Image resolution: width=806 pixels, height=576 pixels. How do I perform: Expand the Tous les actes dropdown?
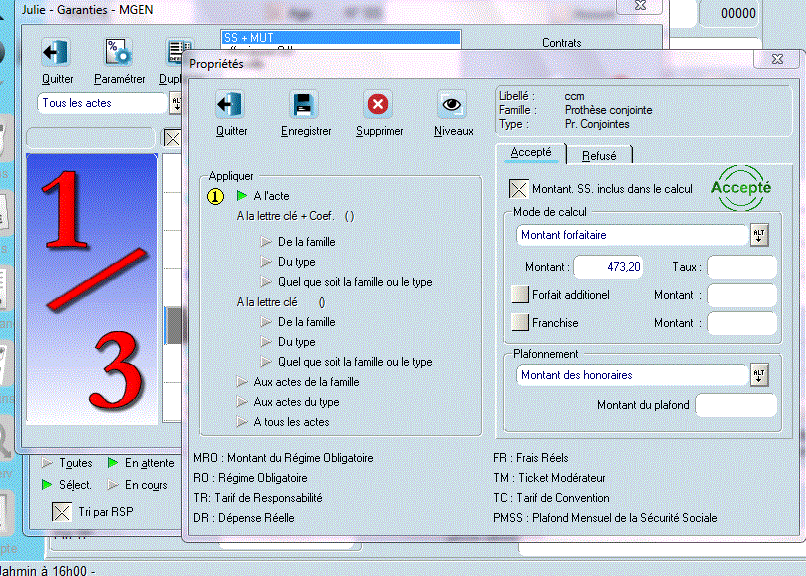tap(177, 103)
